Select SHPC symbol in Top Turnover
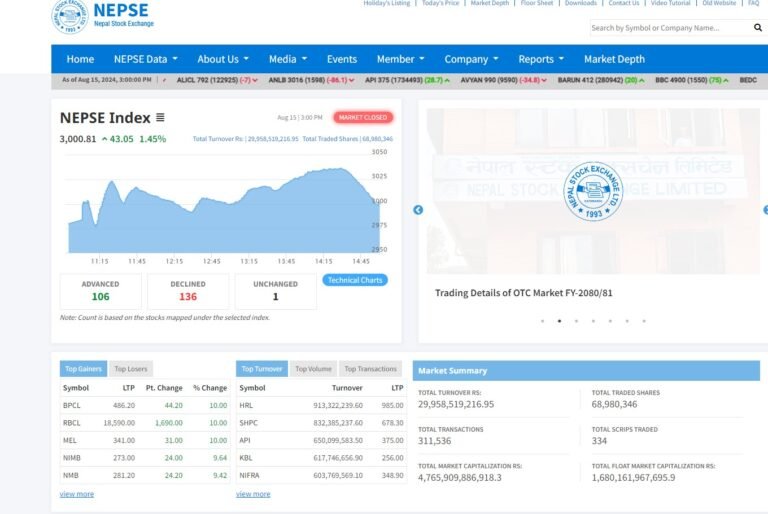This screenshot has height=514, width=768. [248, 423]
